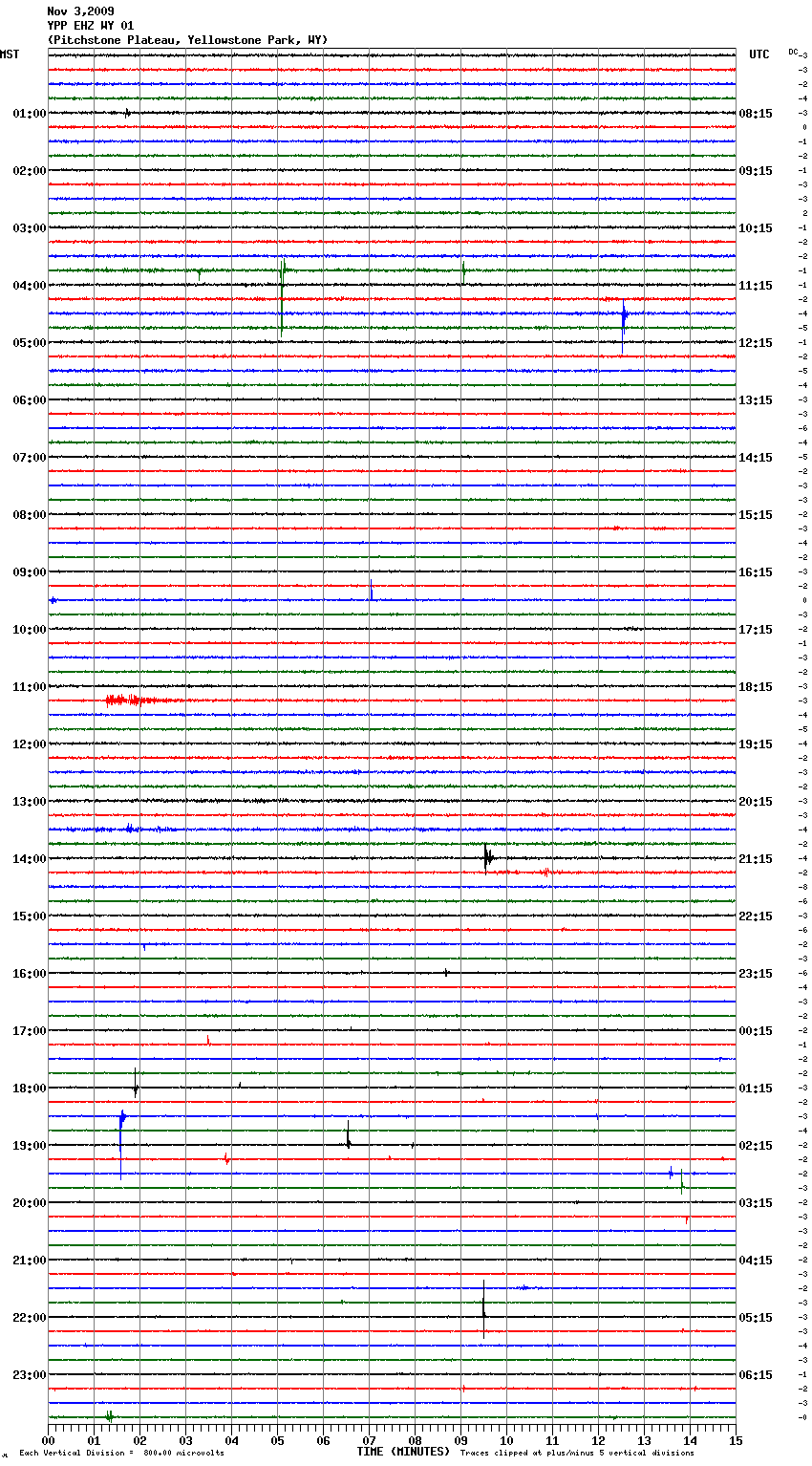Click the "16:15" UTC time label
The height and width of the screenshot is (1466, 812).
756,572
